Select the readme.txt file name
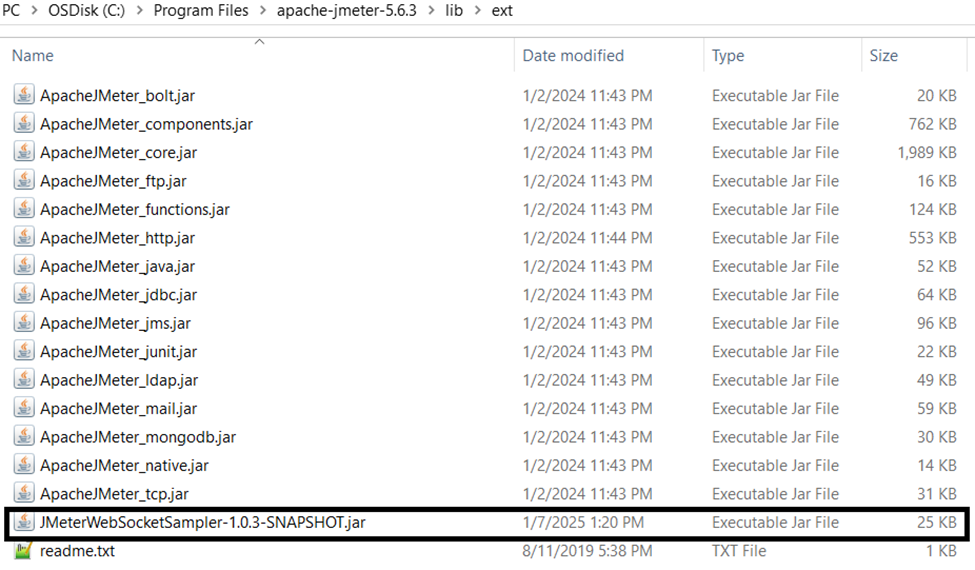Viewport: 975px width, 570px height. coord(77,551)
